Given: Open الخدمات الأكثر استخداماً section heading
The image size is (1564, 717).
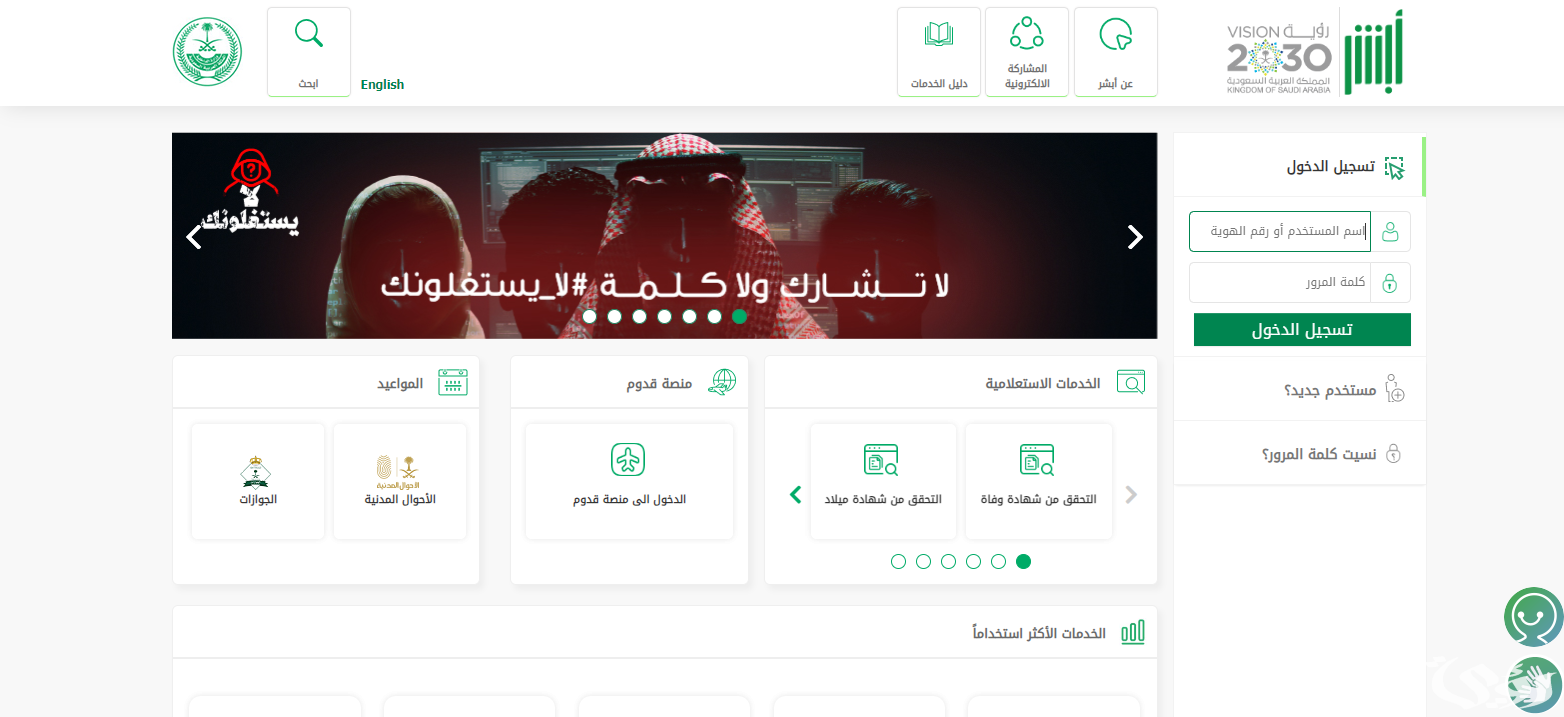Looking at the screenshot, I should pyautogui.click(x=1039, y=633).
